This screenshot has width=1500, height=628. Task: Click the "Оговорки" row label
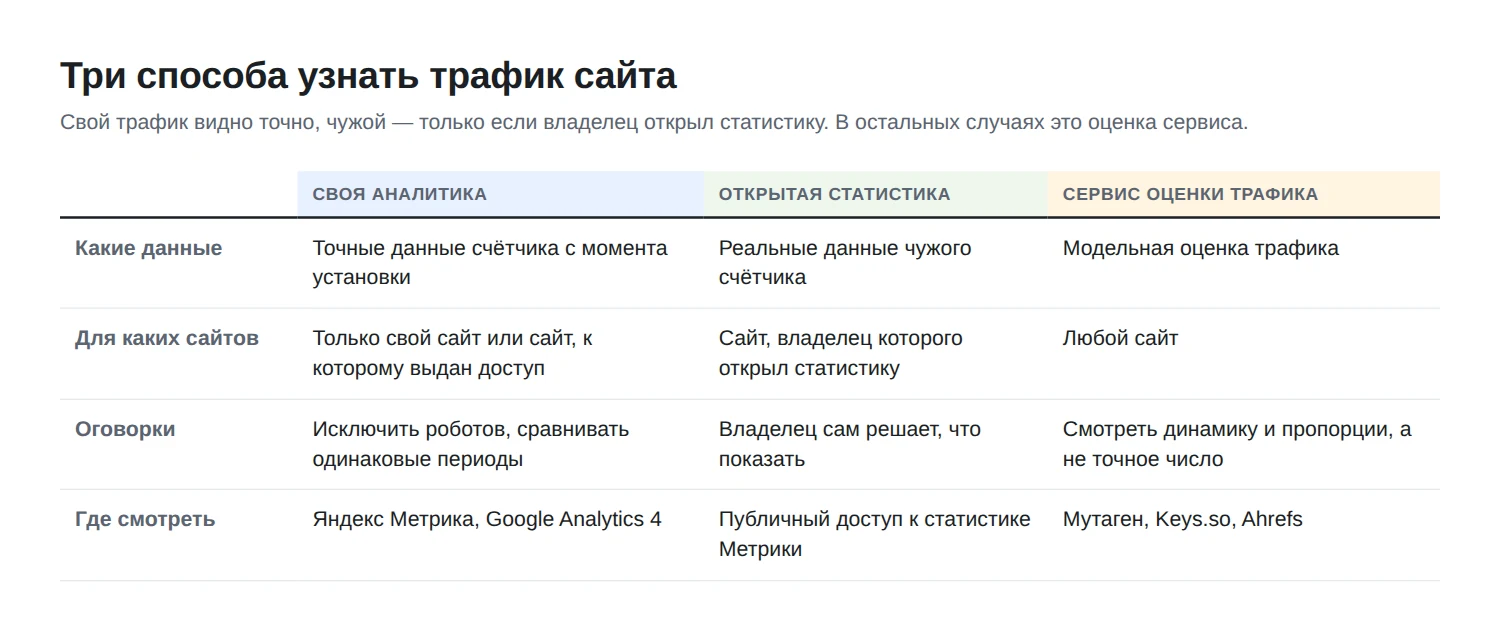click(x=125, y=429)
